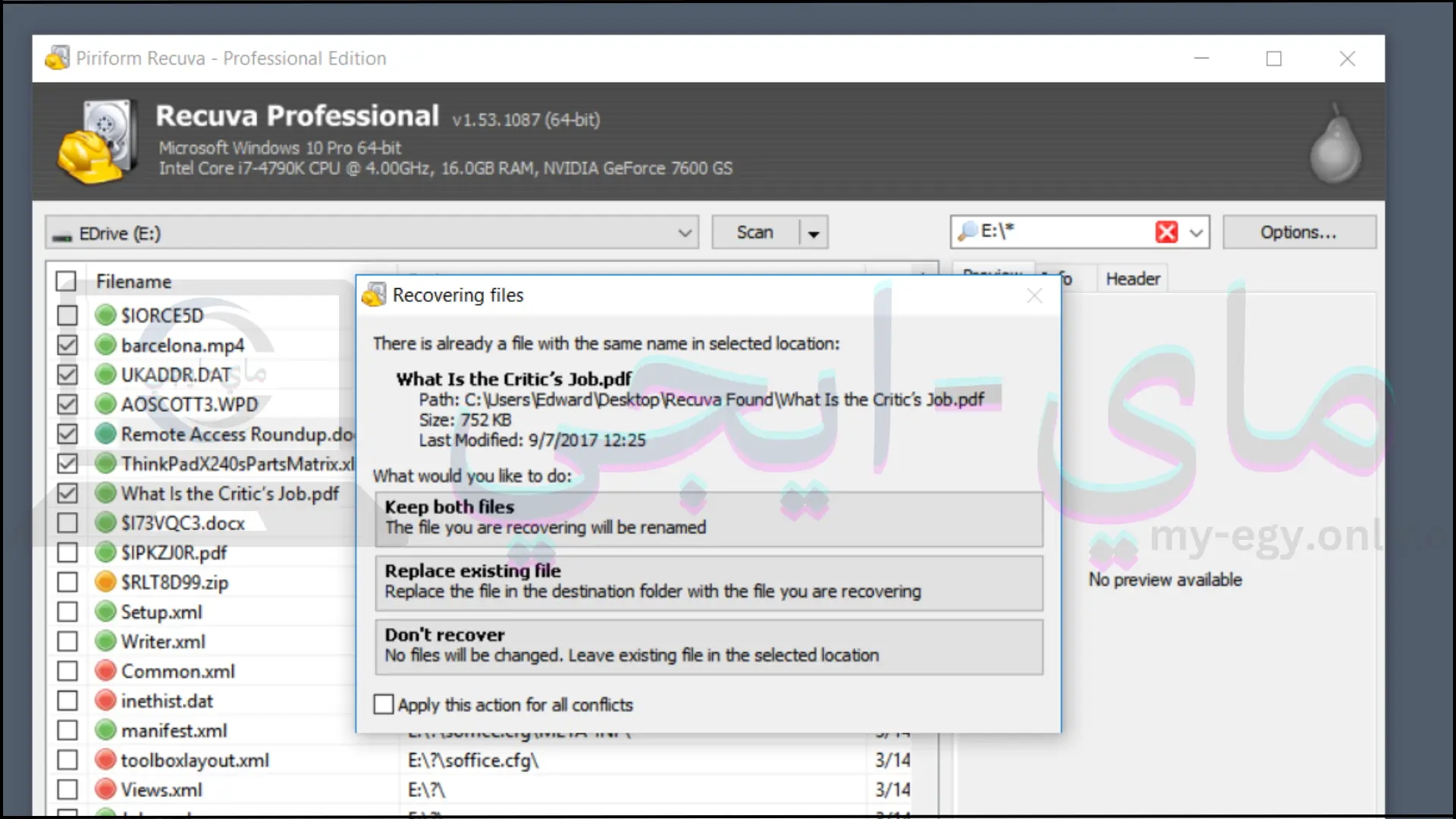Click the What Is the Critic's Job.pdf entry
Image resolution: width=1456 pixels, height=819 pixels.
230,493
